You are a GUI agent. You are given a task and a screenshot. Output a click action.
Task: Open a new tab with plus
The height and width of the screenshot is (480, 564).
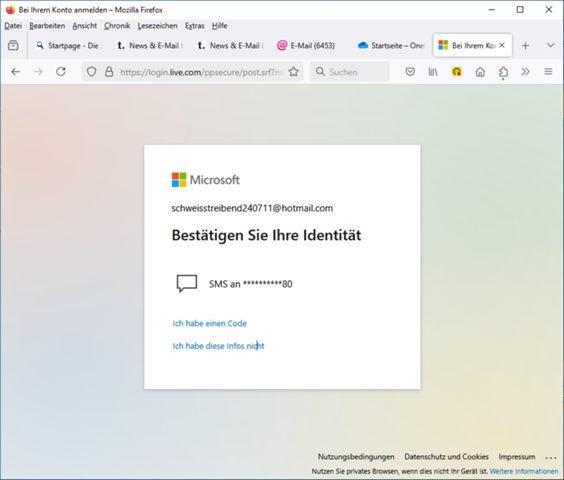[x=526, y=46]
